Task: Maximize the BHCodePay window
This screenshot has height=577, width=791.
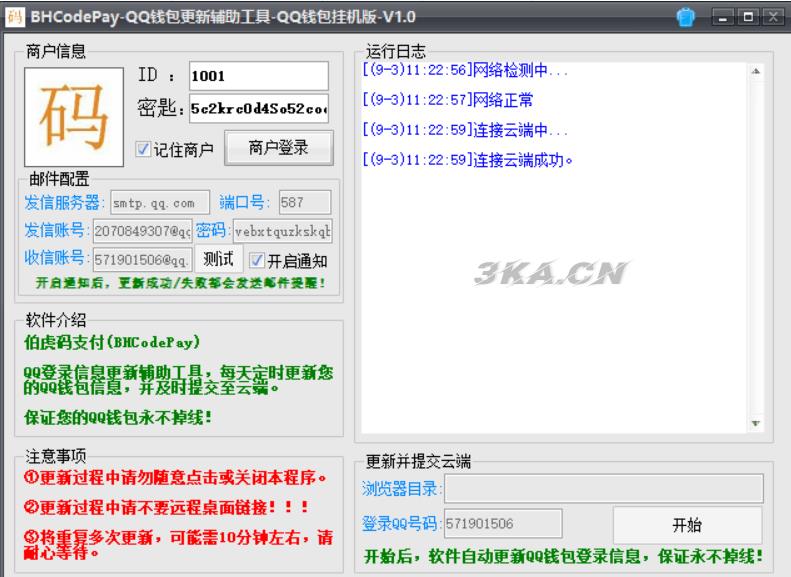Action: click(748, 18)
